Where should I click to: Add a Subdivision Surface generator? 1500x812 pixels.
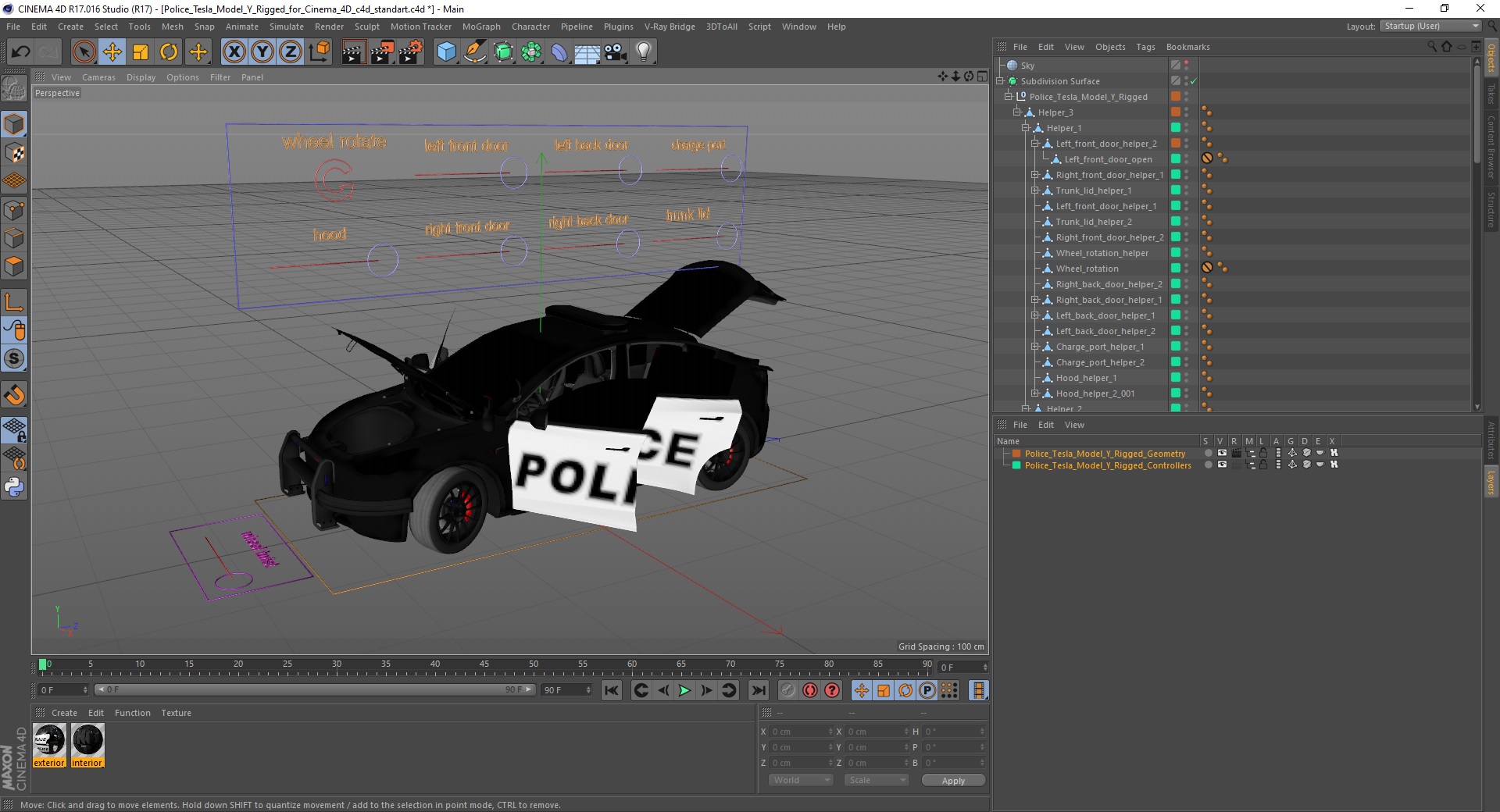coord(504,52)
